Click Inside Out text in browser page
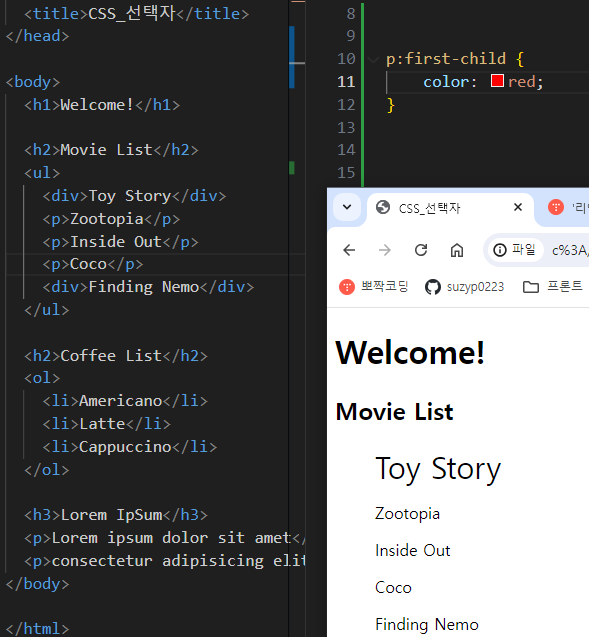The height and width of the screenshot is (637, 589). 413,550
